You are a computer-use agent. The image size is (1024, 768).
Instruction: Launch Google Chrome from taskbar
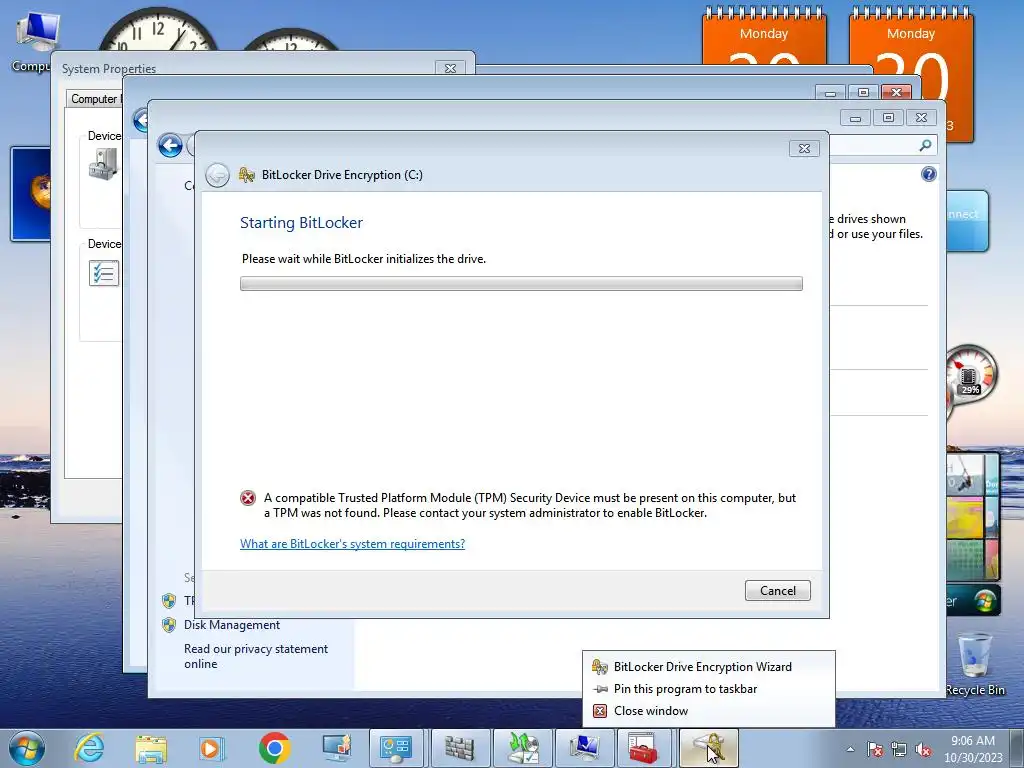[x=274, y=748]
